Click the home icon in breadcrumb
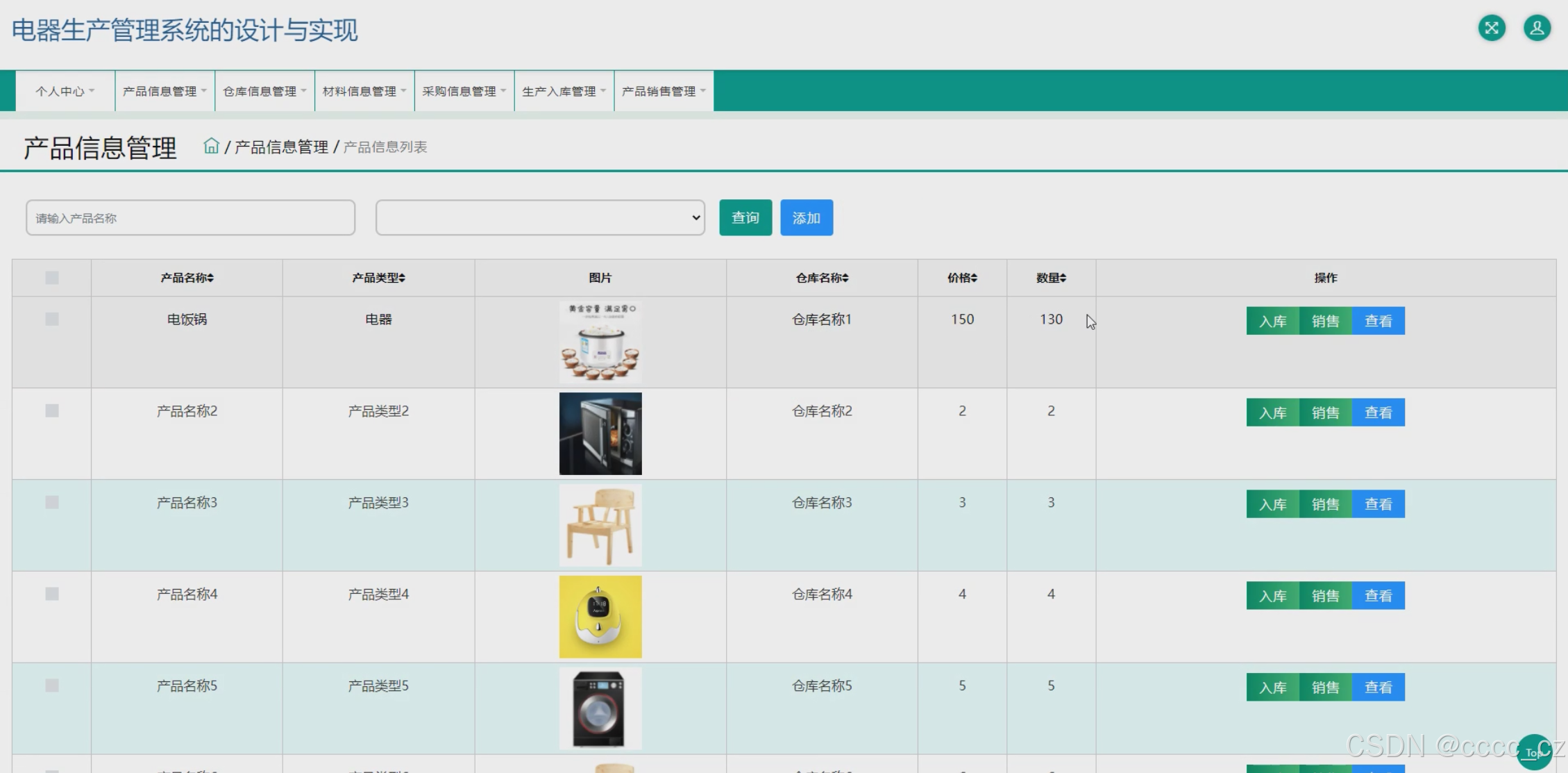The height and width of the screenshot is (773, 1568). click(211, 147)
